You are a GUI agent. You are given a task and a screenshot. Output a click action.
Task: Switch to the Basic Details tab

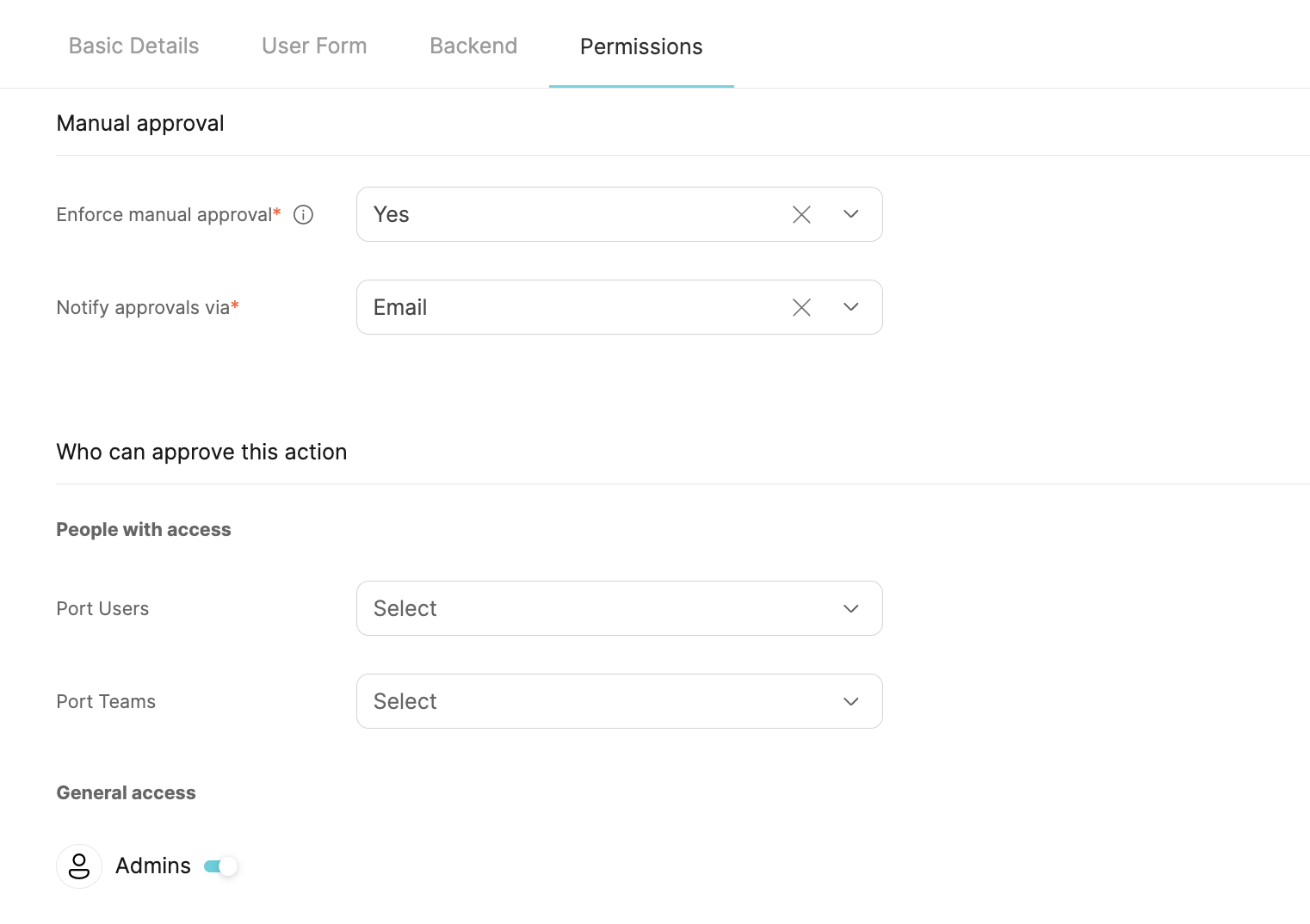pyautogui.click(x=133, y=46)
